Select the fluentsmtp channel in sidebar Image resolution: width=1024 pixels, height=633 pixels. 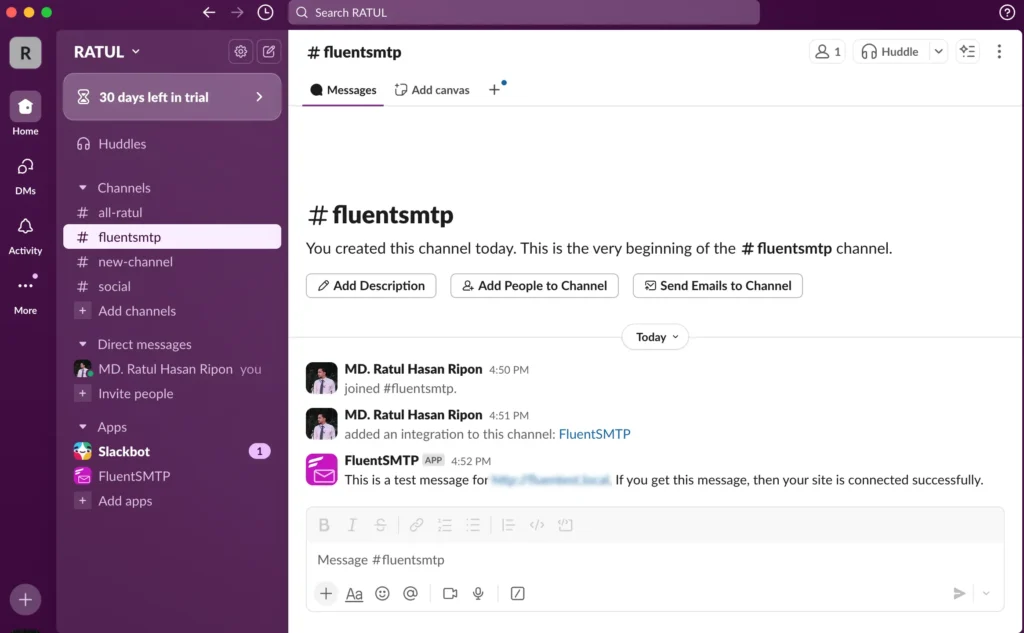(x=172, y=236)
